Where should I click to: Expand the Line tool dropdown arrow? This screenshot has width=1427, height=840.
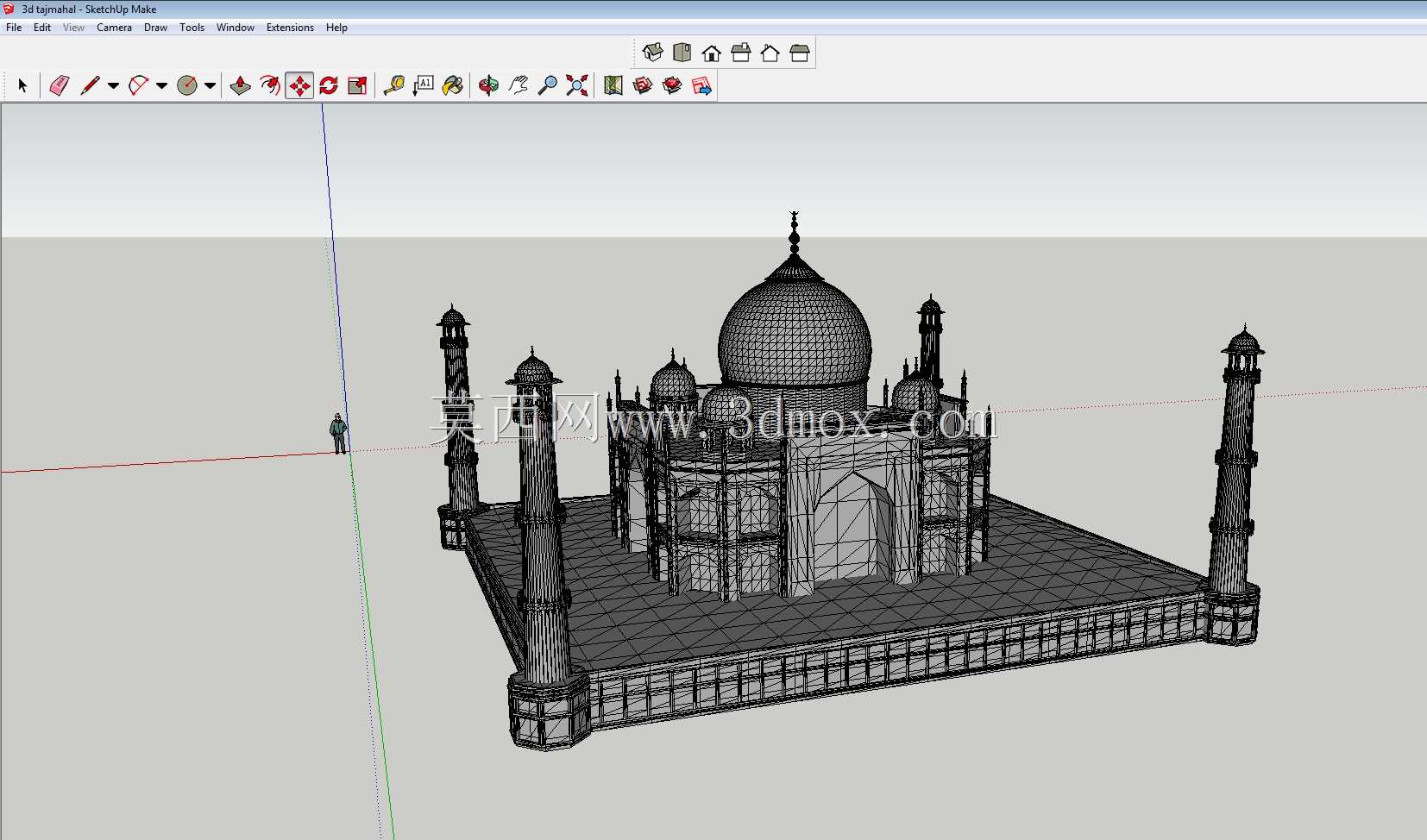(x=113, y=85)
